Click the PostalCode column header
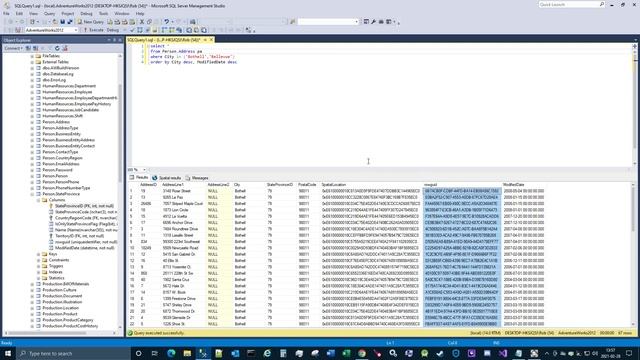This screenshot has width=640, height=360. 308,185
